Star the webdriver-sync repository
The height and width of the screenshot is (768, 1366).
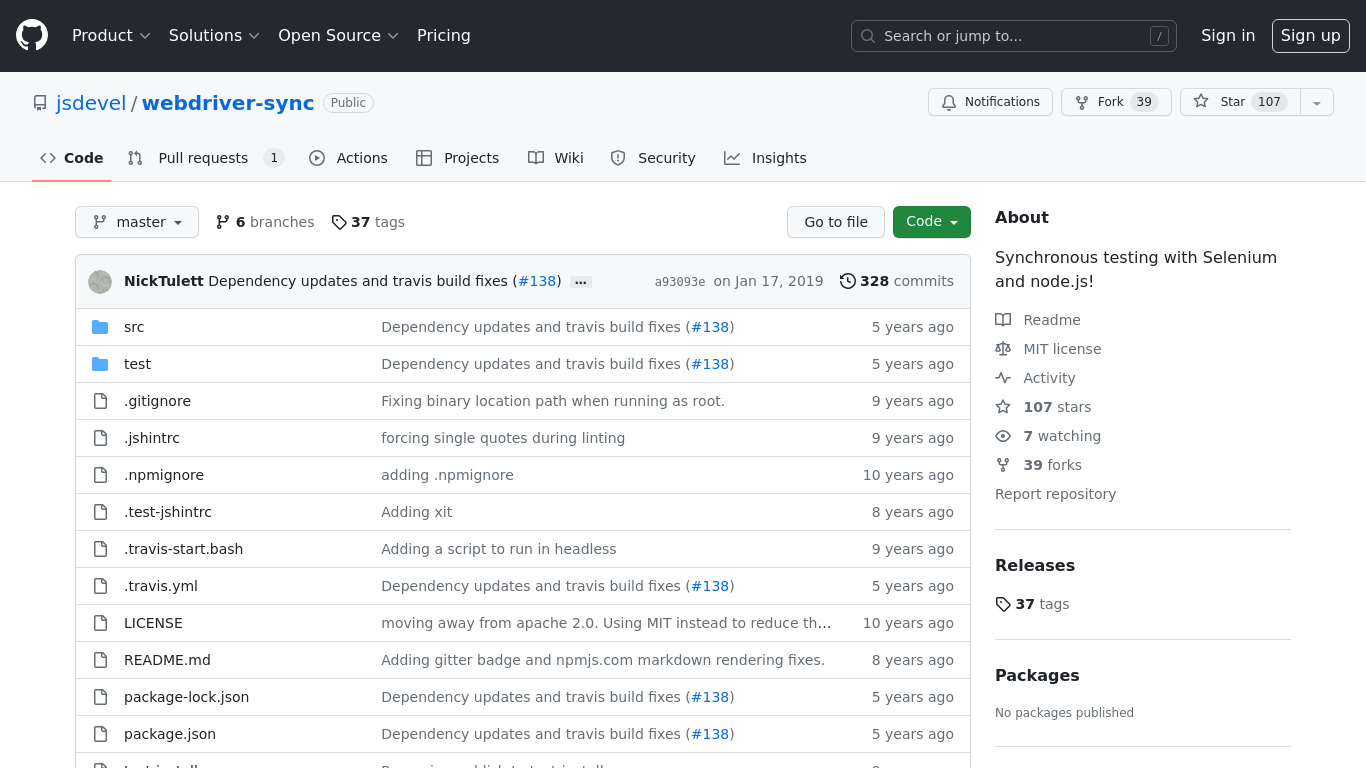[1240, 102]
